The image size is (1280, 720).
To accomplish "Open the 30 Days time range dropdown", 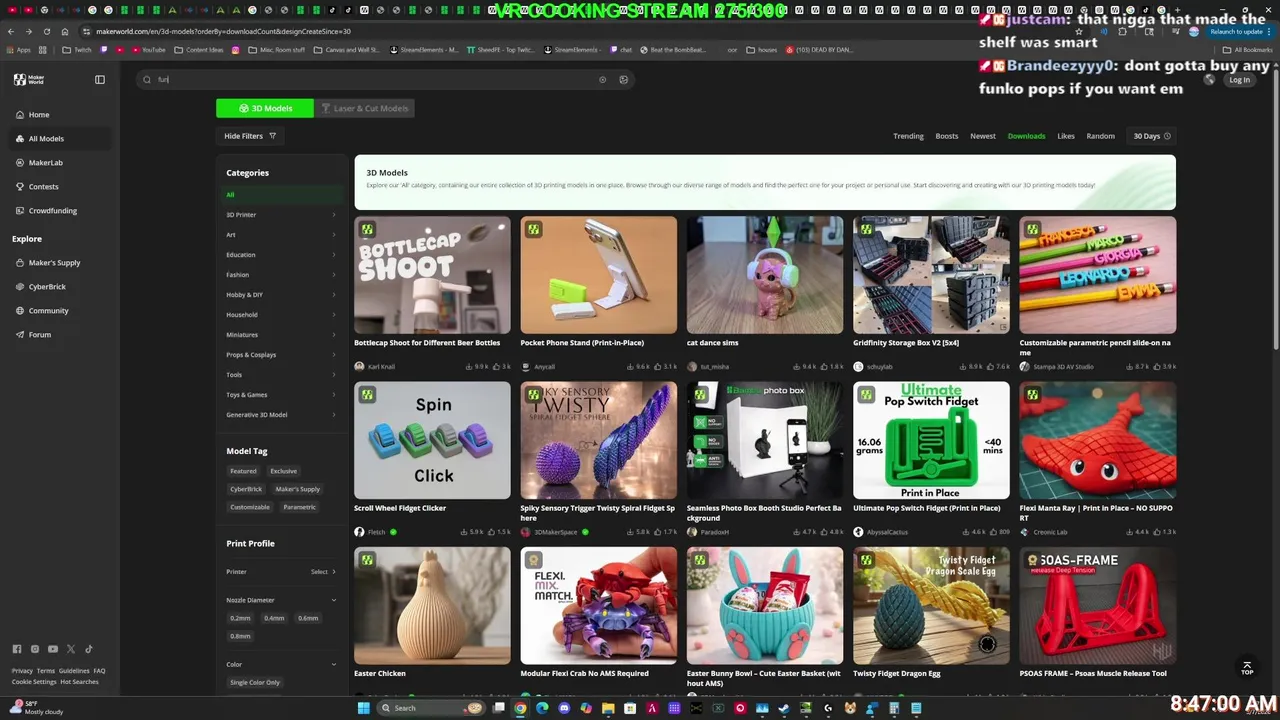I will pos(1151,136).
